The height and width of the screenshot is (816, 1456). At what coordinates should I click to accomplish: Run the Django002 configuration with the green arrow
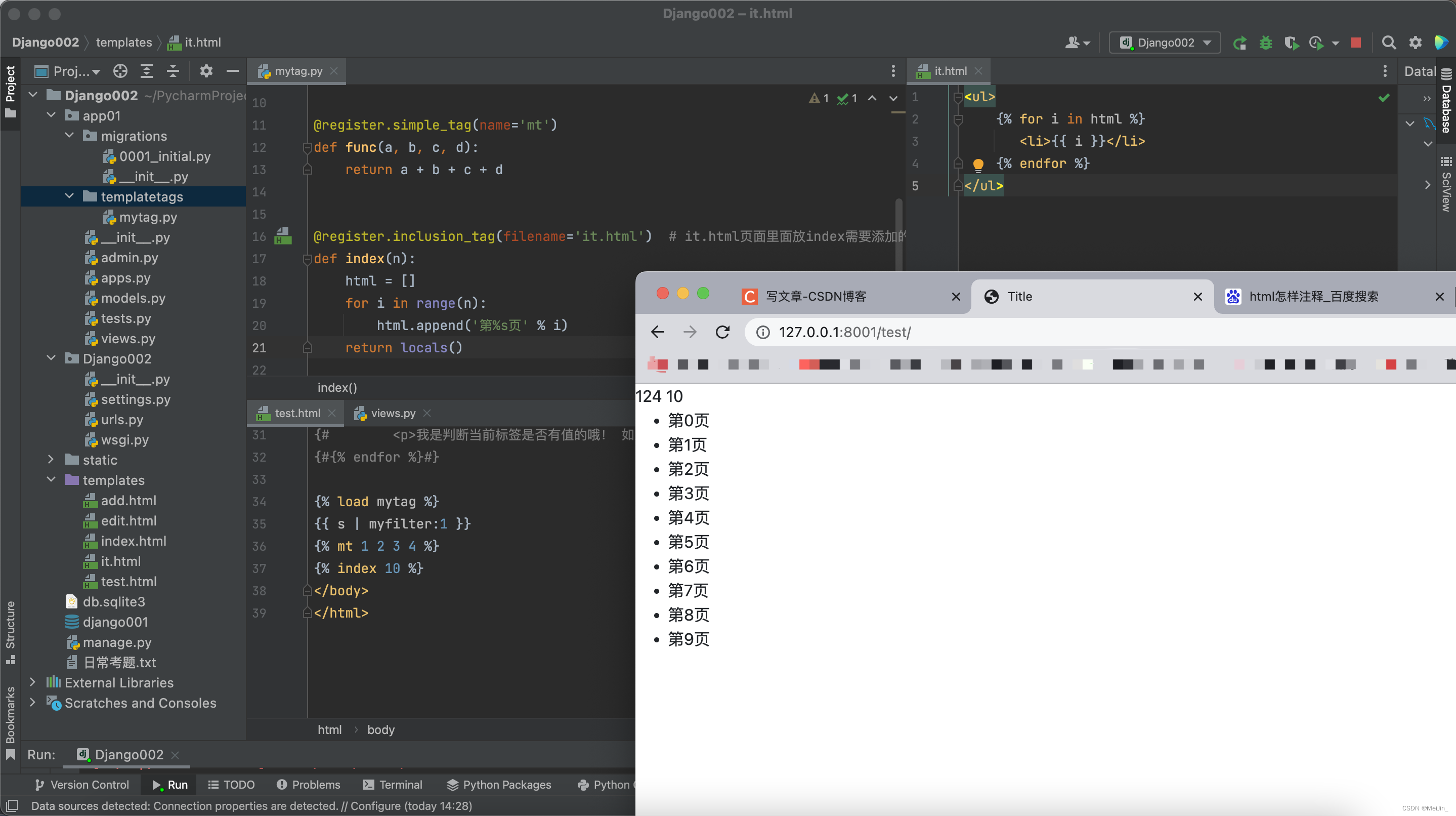(1241, 43)
